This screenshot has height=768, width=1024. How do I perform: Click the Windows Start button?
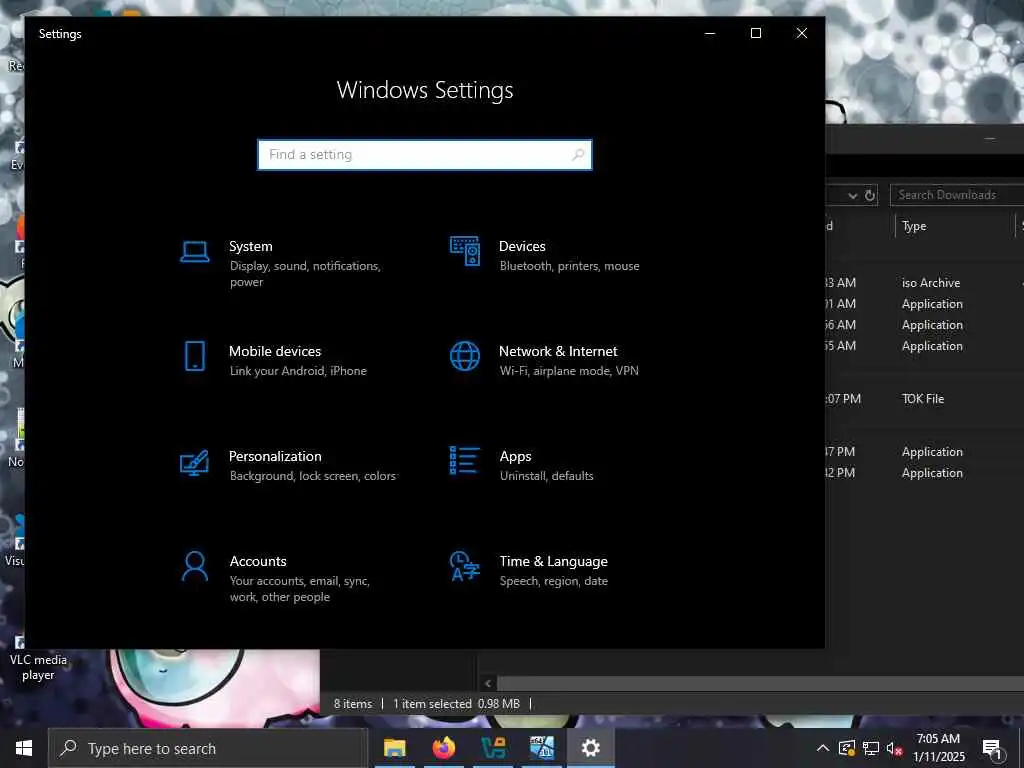(24, 748)
